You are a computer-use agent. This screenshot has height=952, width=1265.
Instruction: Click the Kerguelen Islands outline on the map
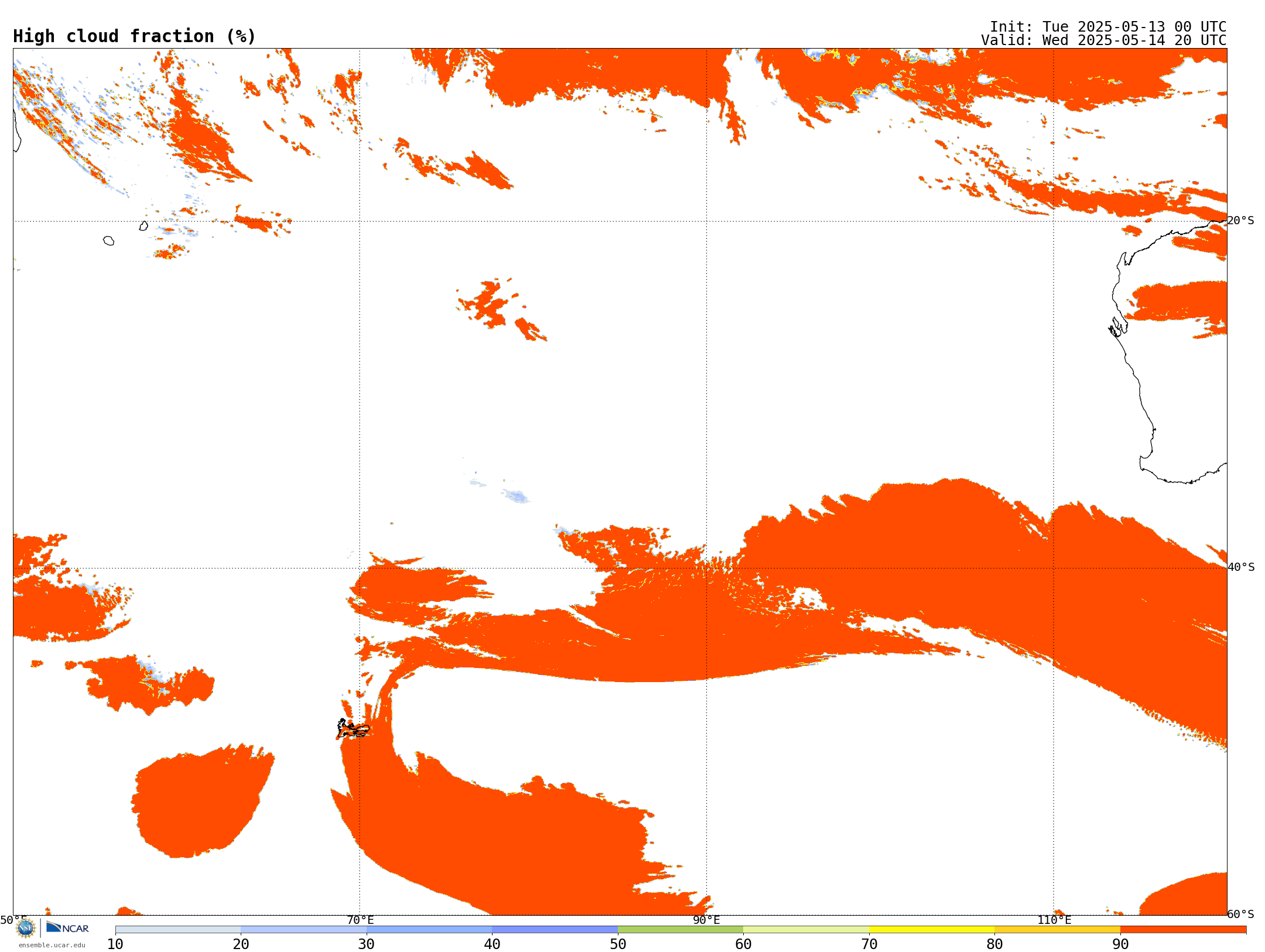(353, 729)
